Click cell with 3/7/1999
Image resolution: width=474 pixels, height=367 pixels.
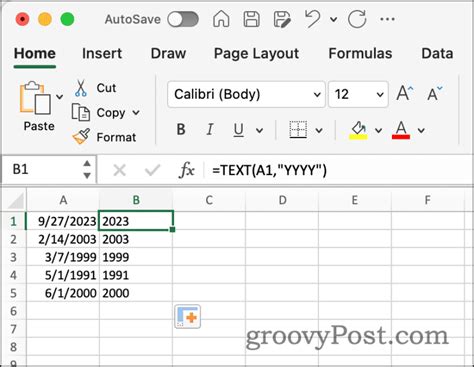click(63, 257)
